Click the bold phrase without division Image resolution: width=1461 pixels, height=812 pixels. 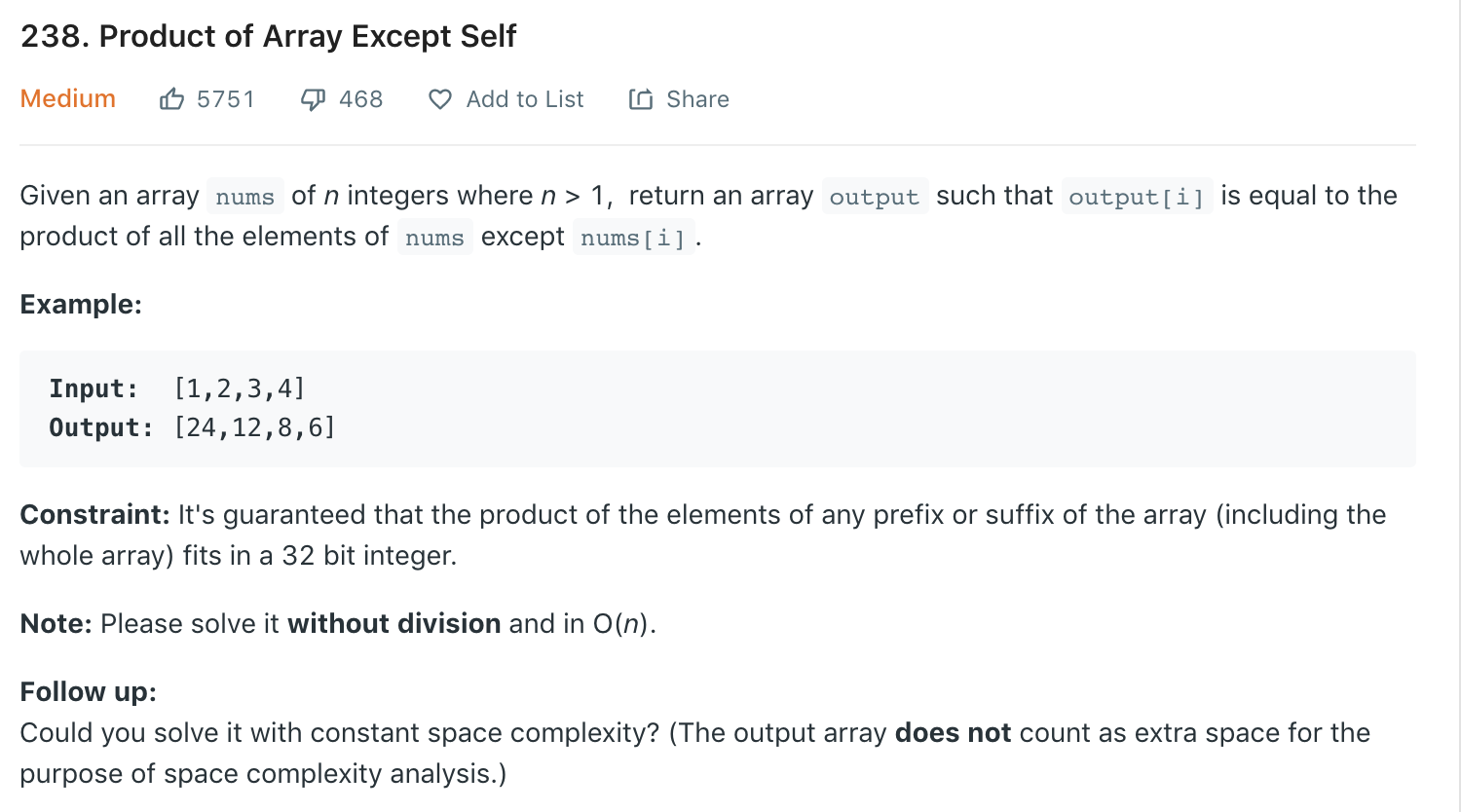(394, 623)
